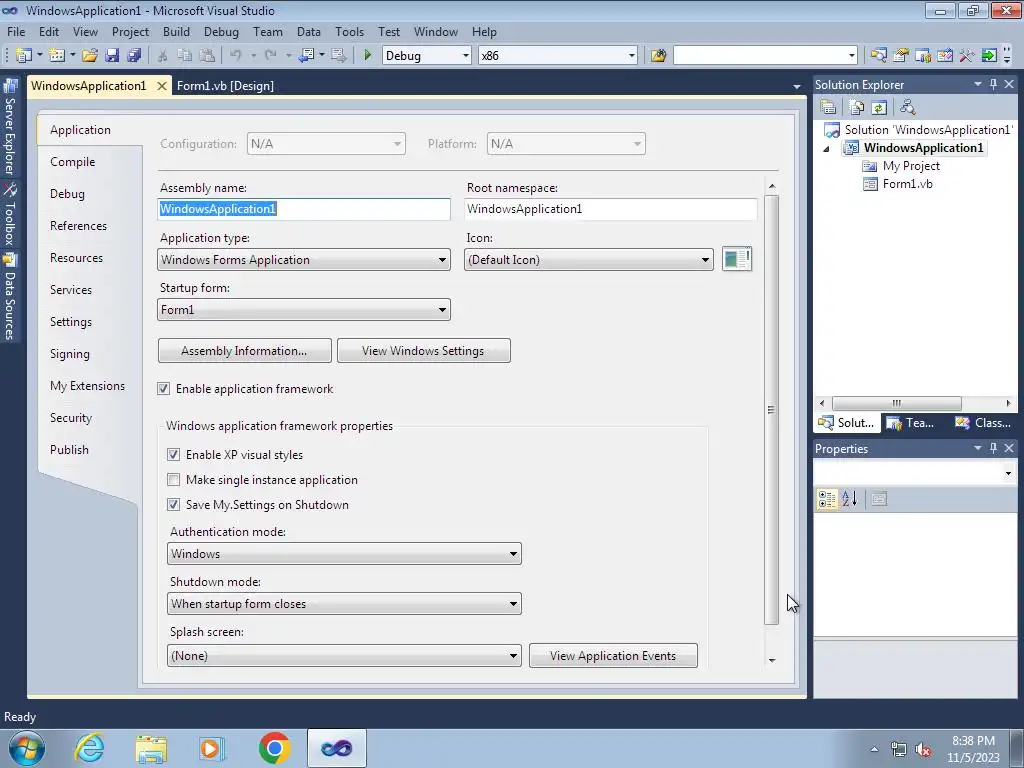The image size is (1024, 768).
Task: Open the Shutdown mode dropdown
Action: click(344, 603)
